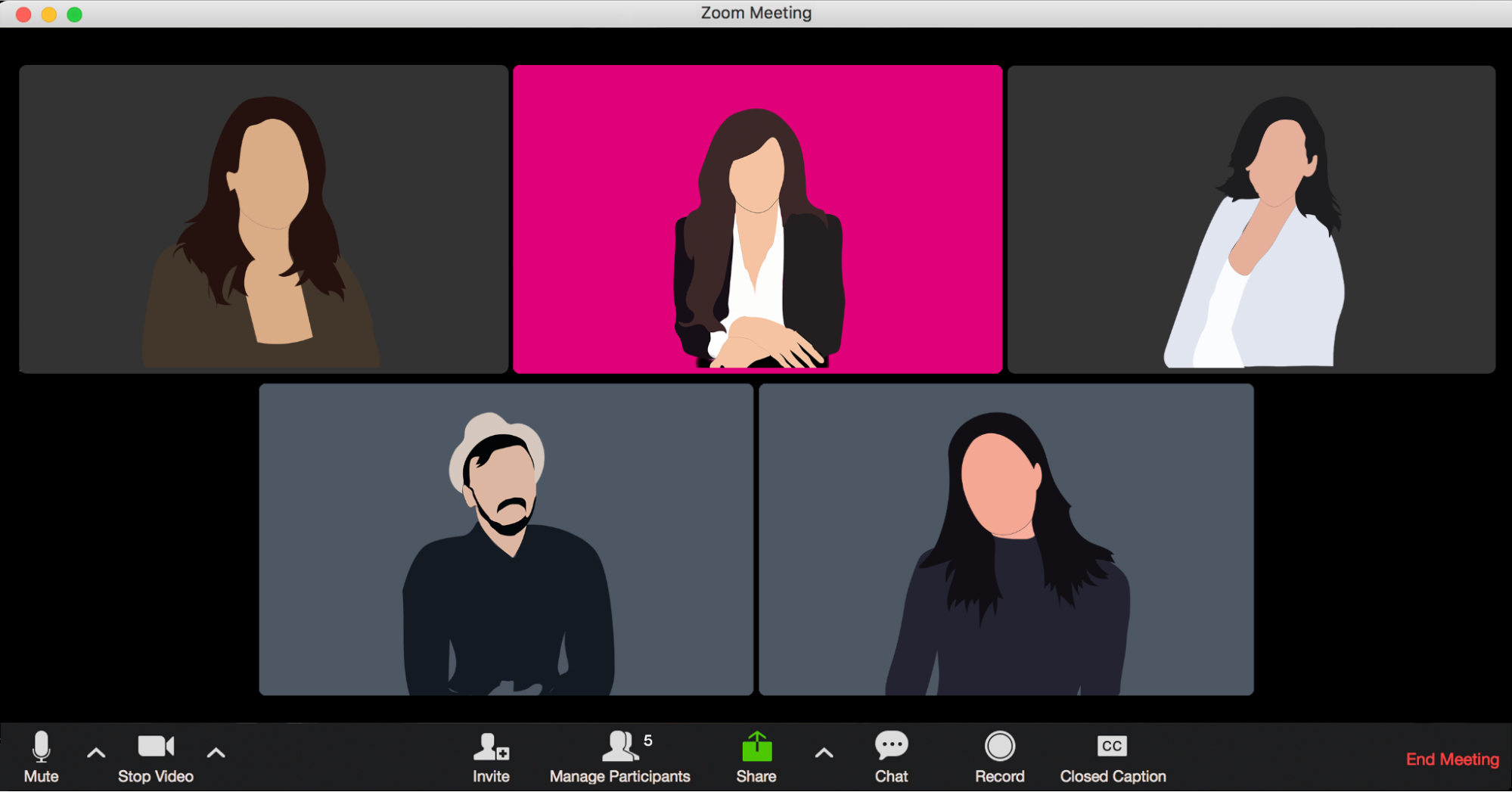Select the woman in brown sweater tile
Viewport: 1512px width, 792px height.
click(x=263, y=219)
